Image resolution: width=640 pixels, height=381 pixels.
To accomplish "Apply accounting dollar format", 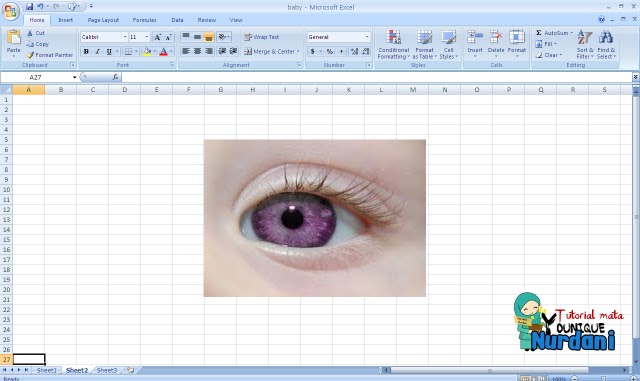I will (312, 51).
